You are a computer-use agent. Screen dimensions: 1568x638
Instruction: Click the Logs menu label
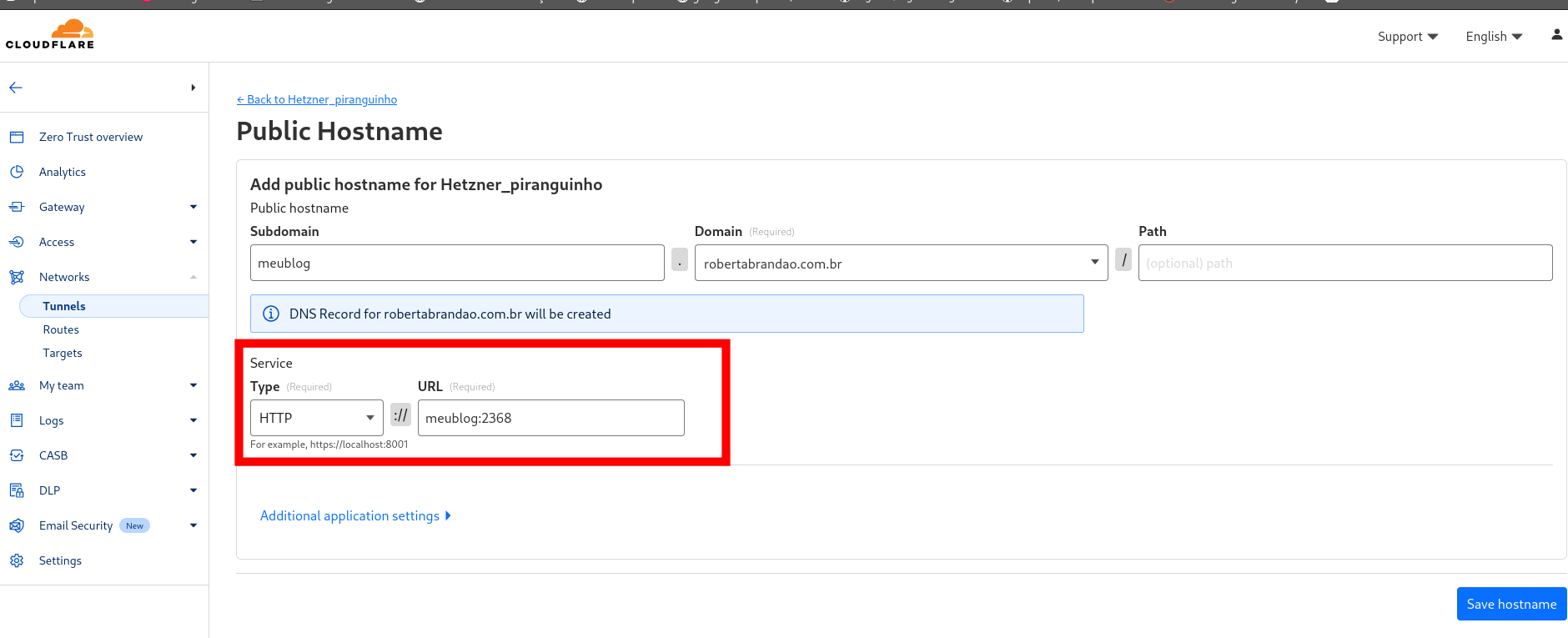[x=52, y=420]
